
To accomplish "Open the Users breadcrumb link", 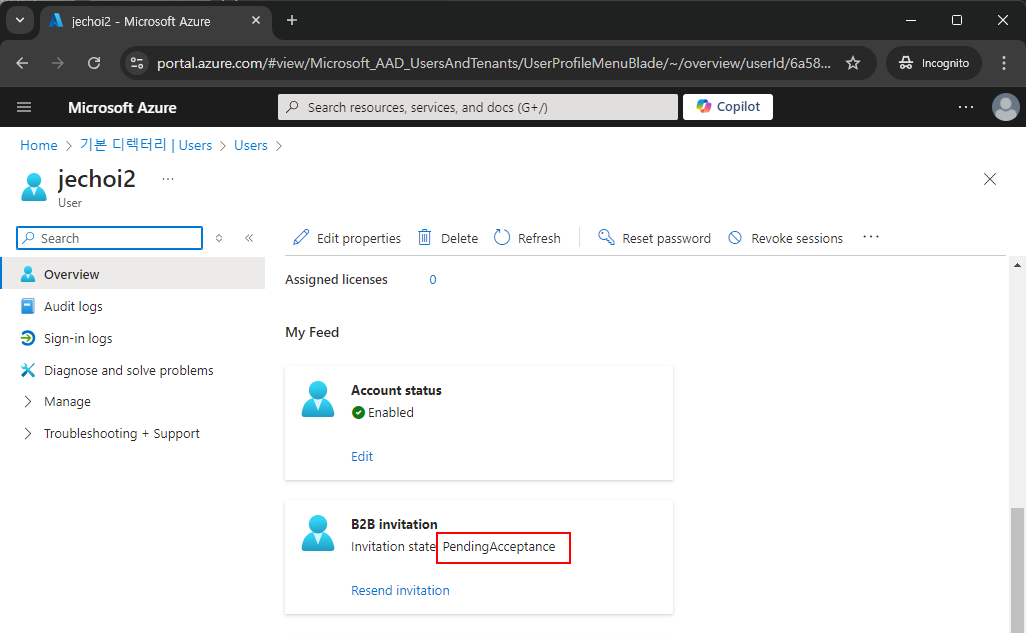I will coord(251,145).
